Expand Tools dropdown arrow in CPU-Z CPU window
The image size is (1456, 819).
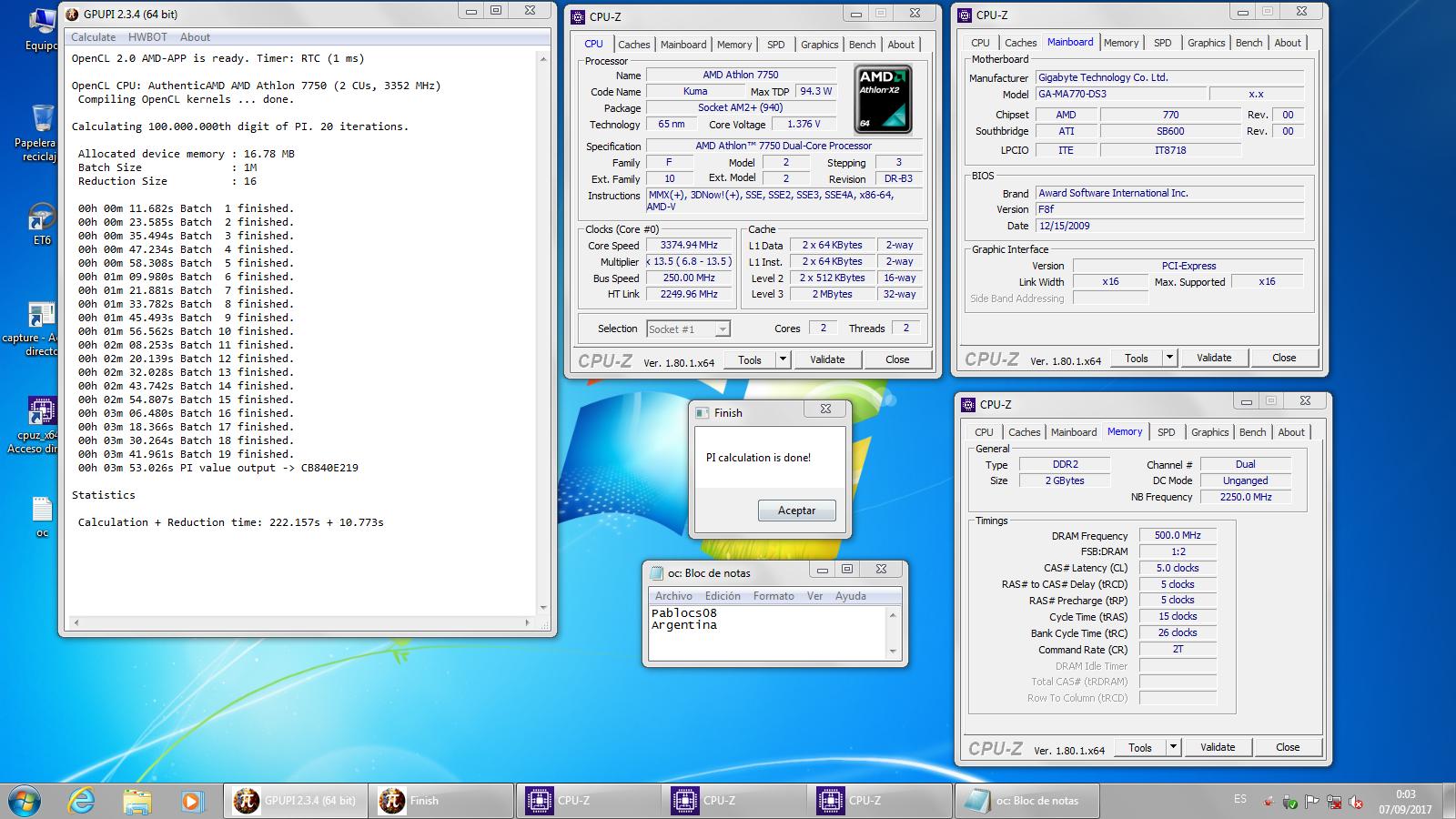tap(783, 359)
